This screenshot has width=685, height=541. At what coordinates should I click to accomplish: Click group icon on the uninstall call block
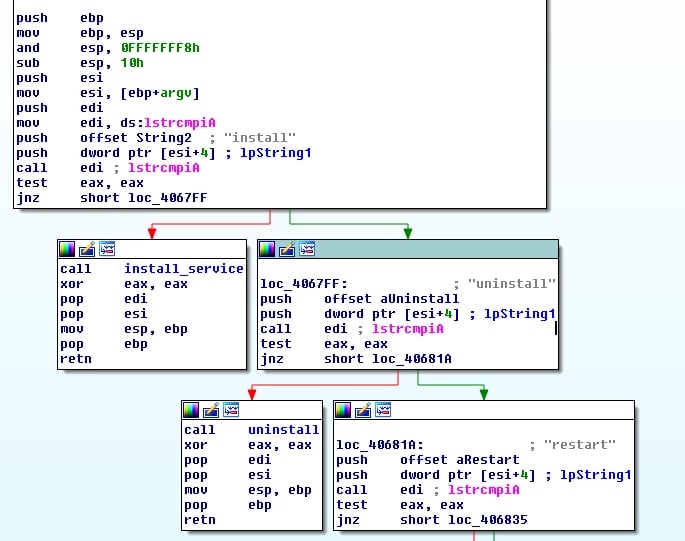(x=230, y=410)
